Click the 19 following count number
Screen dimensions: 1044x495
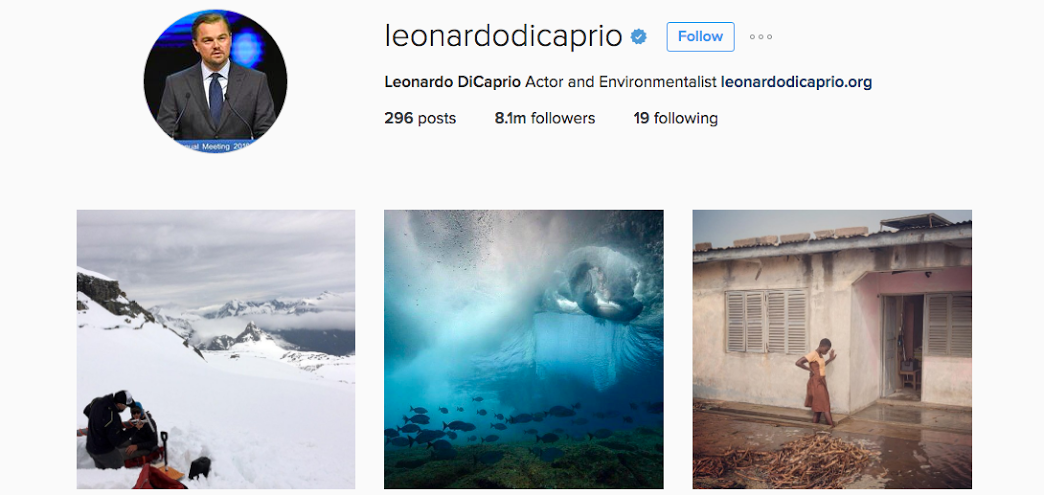coord(641,119)
